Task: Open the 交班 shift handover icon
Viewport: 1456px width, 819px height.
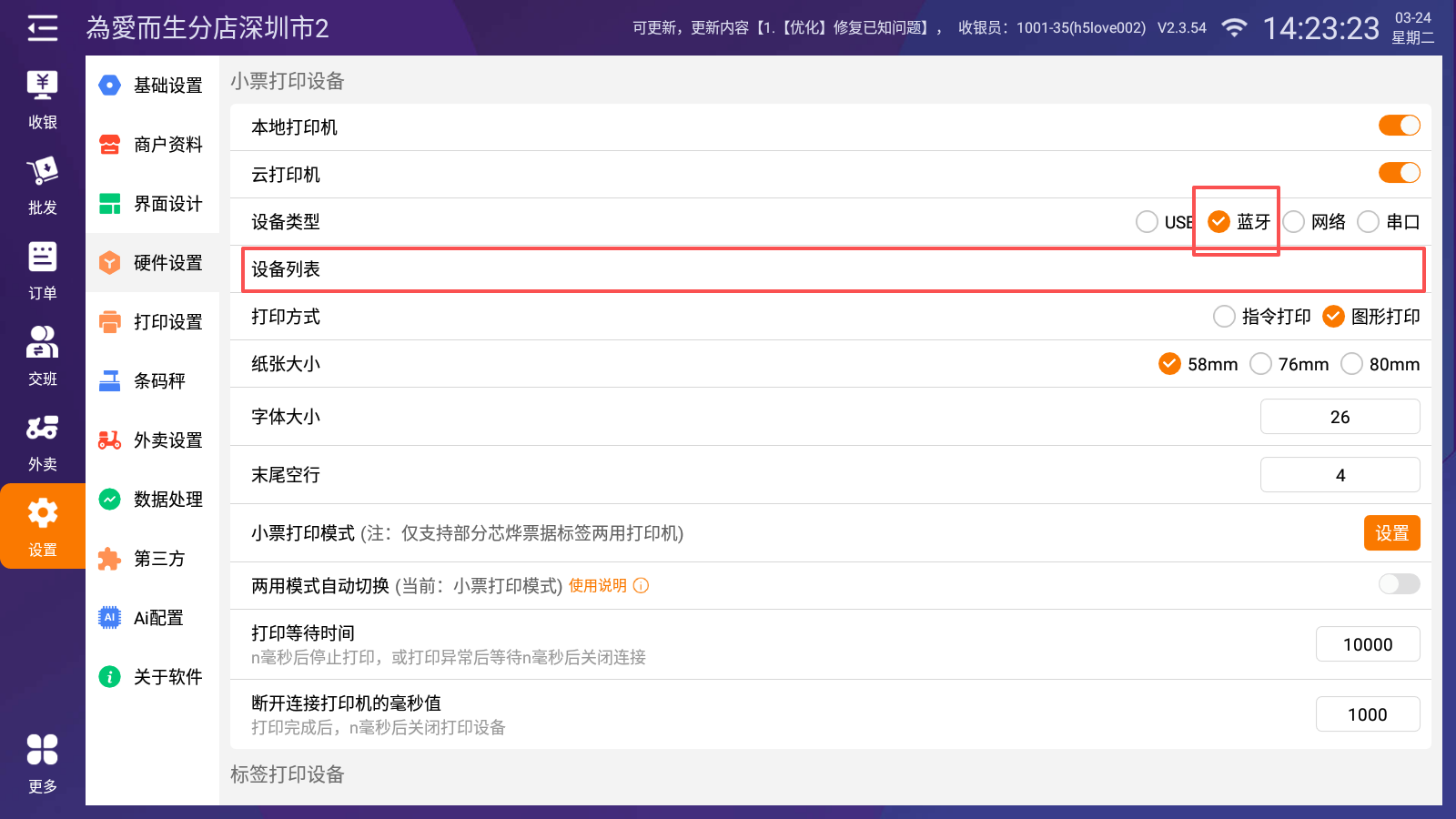Action: pyautogui.click(x=42, y=343)
